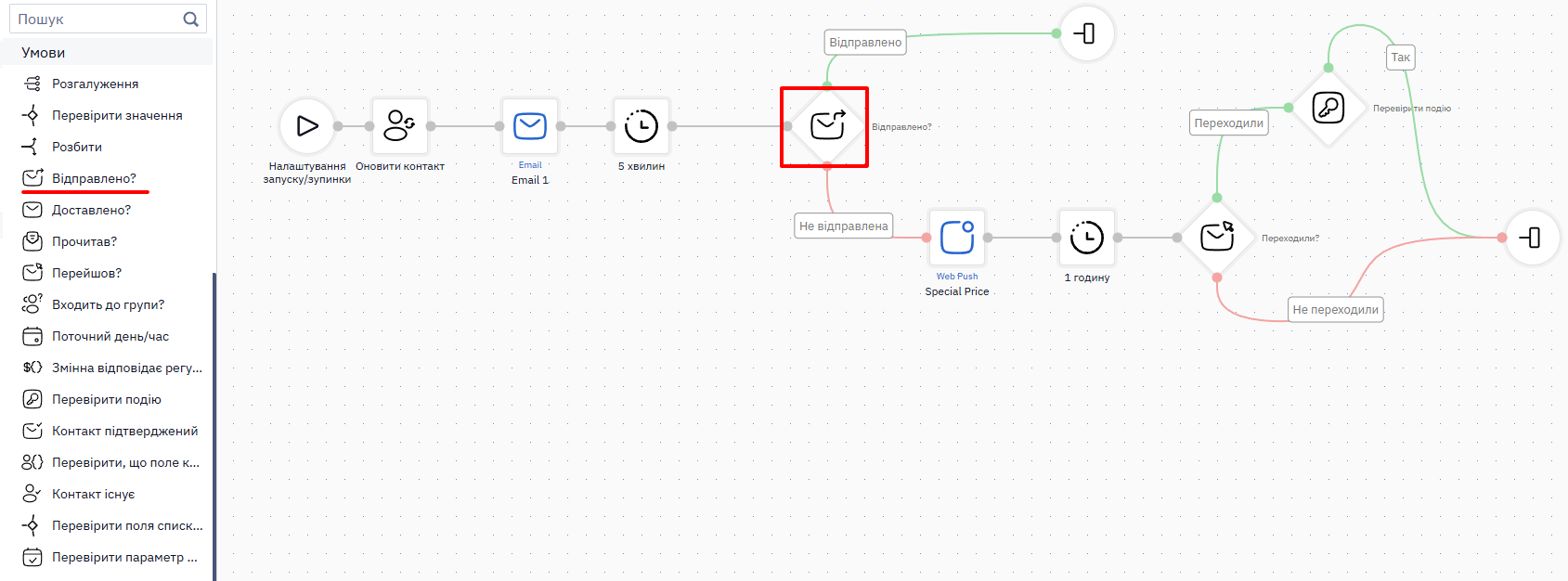Select the Контакт підтверджений icon
Screen dimensions: 1568x581
click(x=32, y=431)
